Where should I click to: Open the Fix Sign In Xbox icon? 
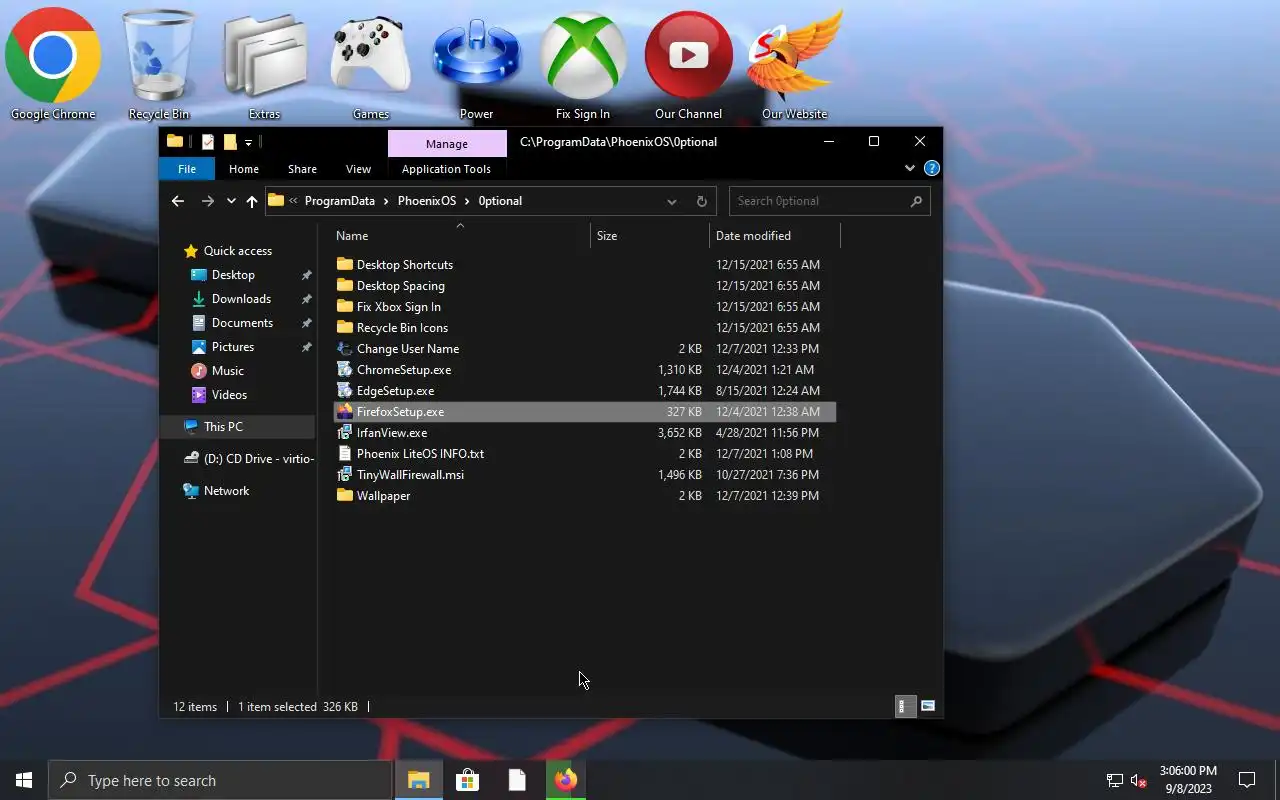tap(583, 64)
